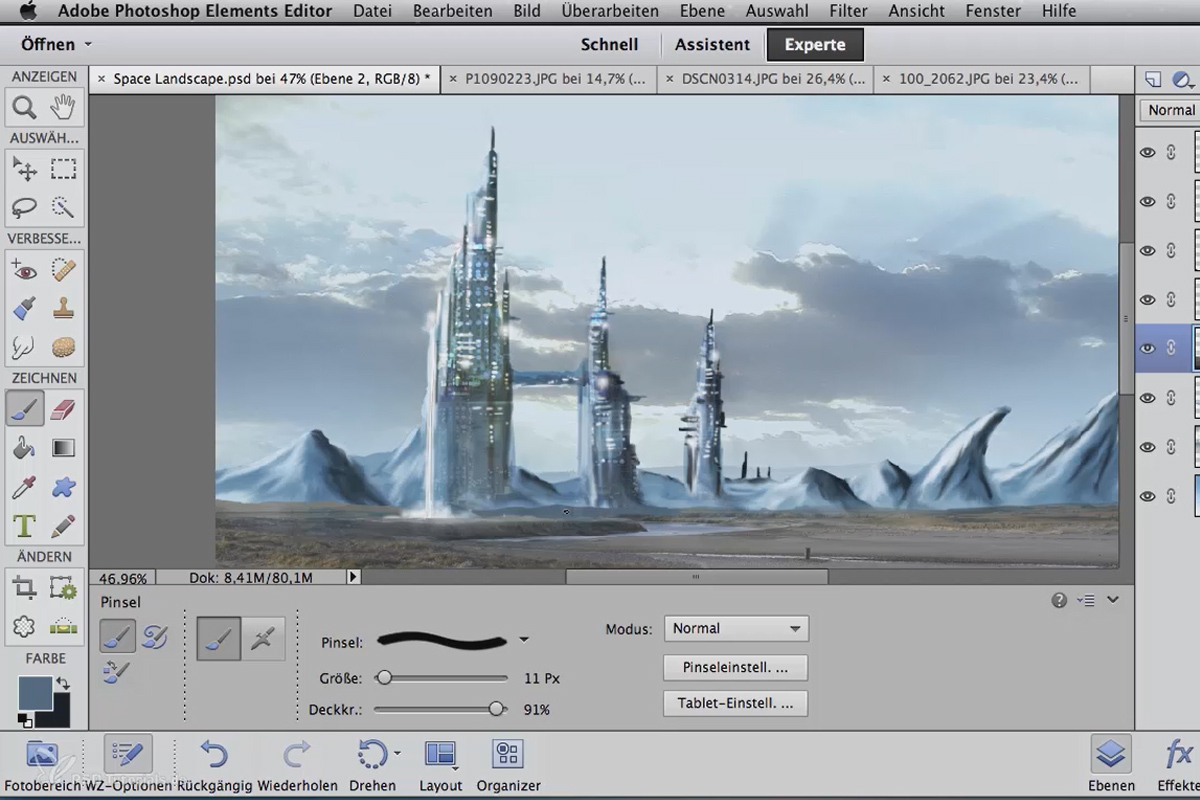Expand the Pinsel brush preset picker arrow
The height and width of the screenshot is (800, 1200).
tap(524, 639)
